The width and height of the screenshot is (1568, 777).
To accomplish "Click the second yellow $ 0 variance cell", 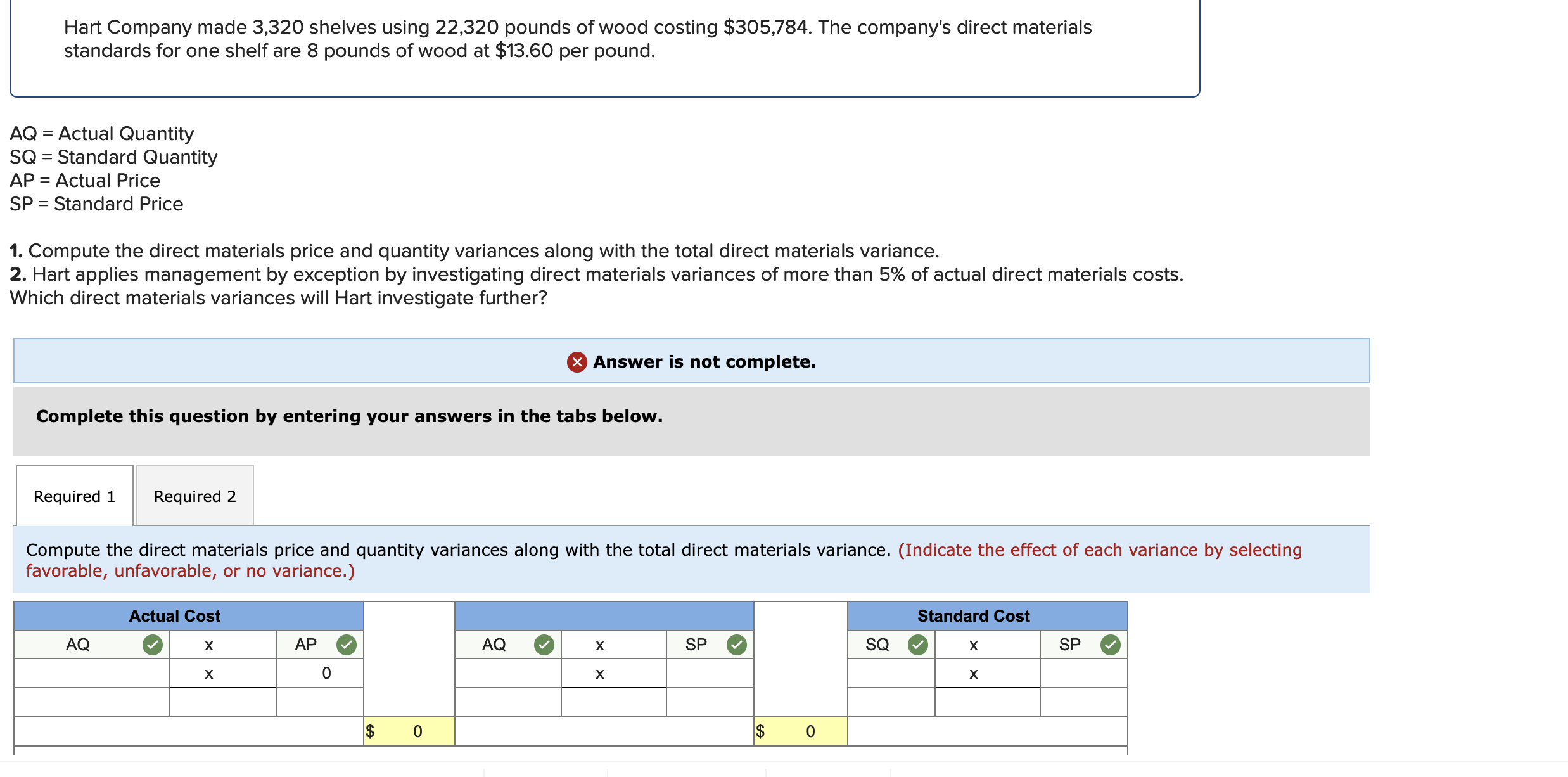I will coord(800,731).
